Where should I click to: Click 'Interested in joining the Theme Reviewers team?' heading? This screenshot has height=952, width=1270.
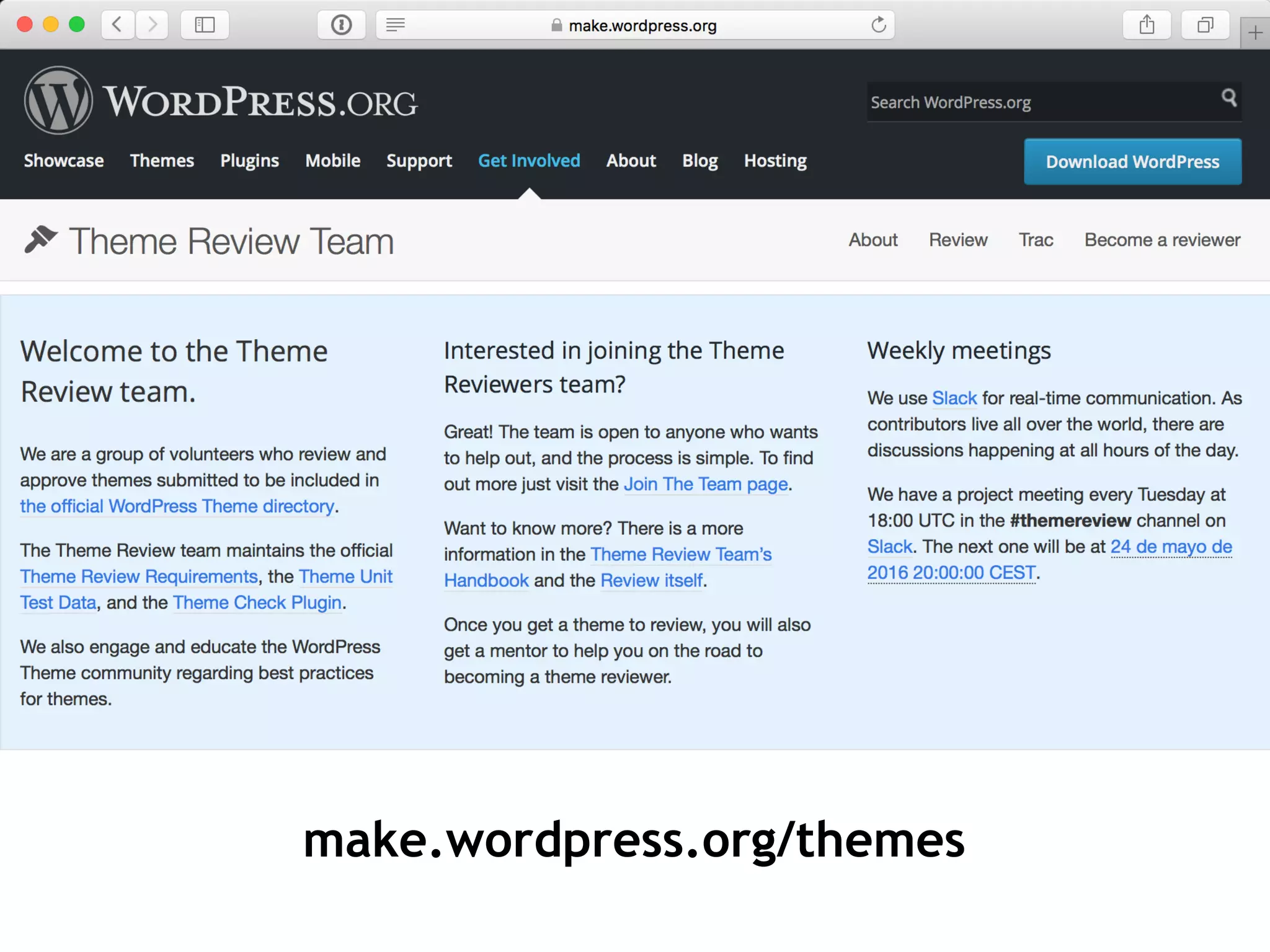pyautogui.click(x=614, y=367)
